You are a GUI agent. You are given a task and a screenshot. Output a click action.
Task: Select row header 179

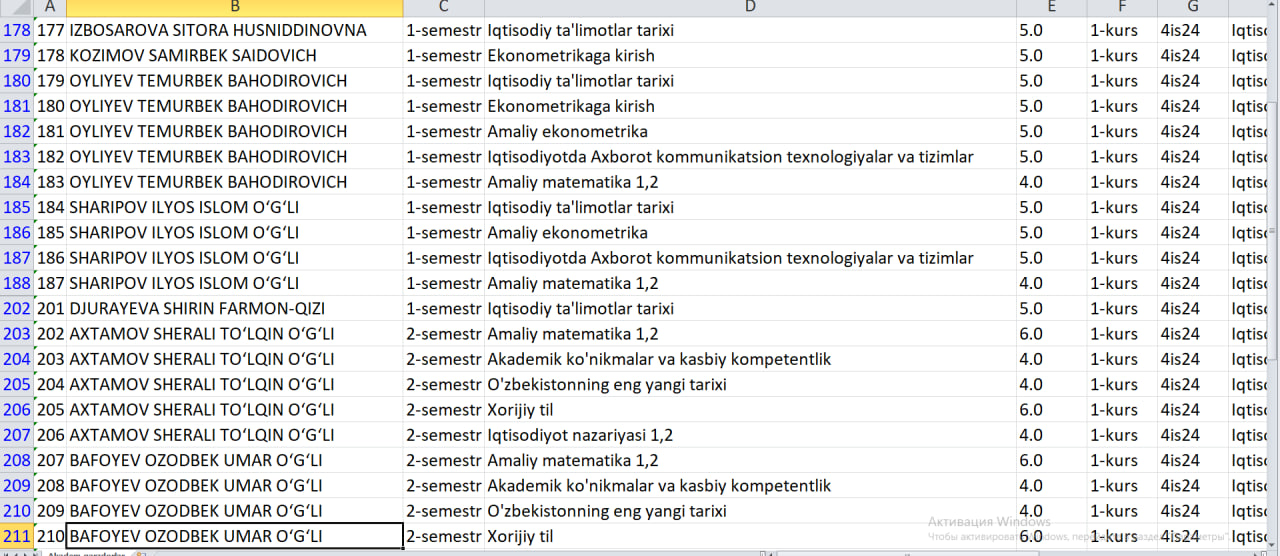[16, 56]
